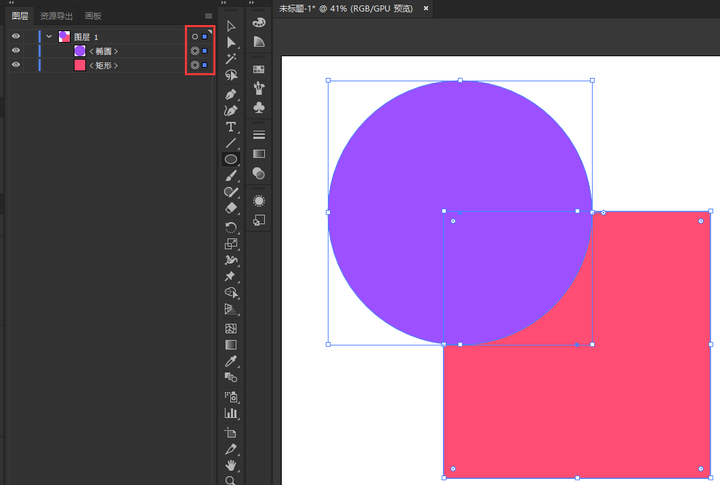Choose the Lasso tool
The height and width of the screenshot is (485, 720).
point(231,75)
